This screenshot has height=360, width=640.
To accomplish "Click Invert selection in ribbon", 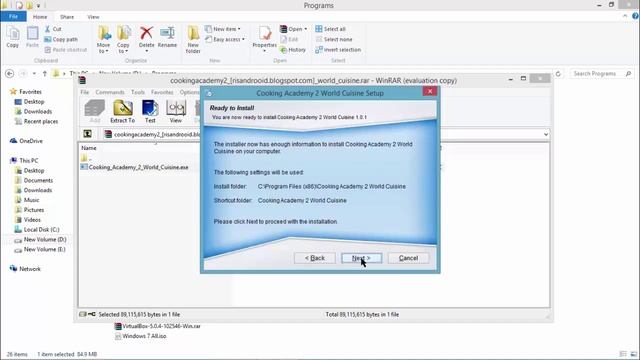I will 338,49.
